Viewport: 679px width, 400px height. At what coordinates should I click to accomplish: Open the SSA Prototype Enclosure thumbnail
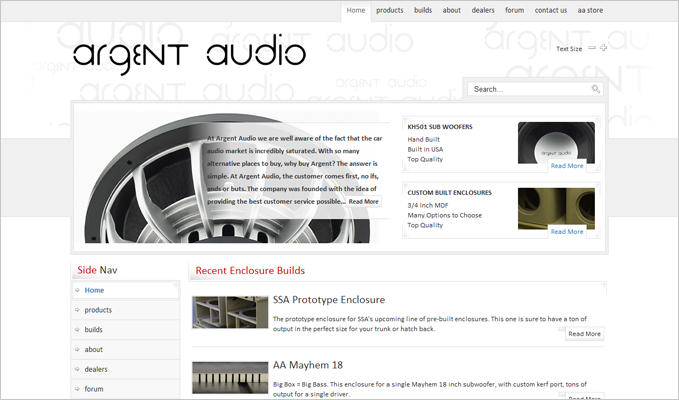coord(230,312)
